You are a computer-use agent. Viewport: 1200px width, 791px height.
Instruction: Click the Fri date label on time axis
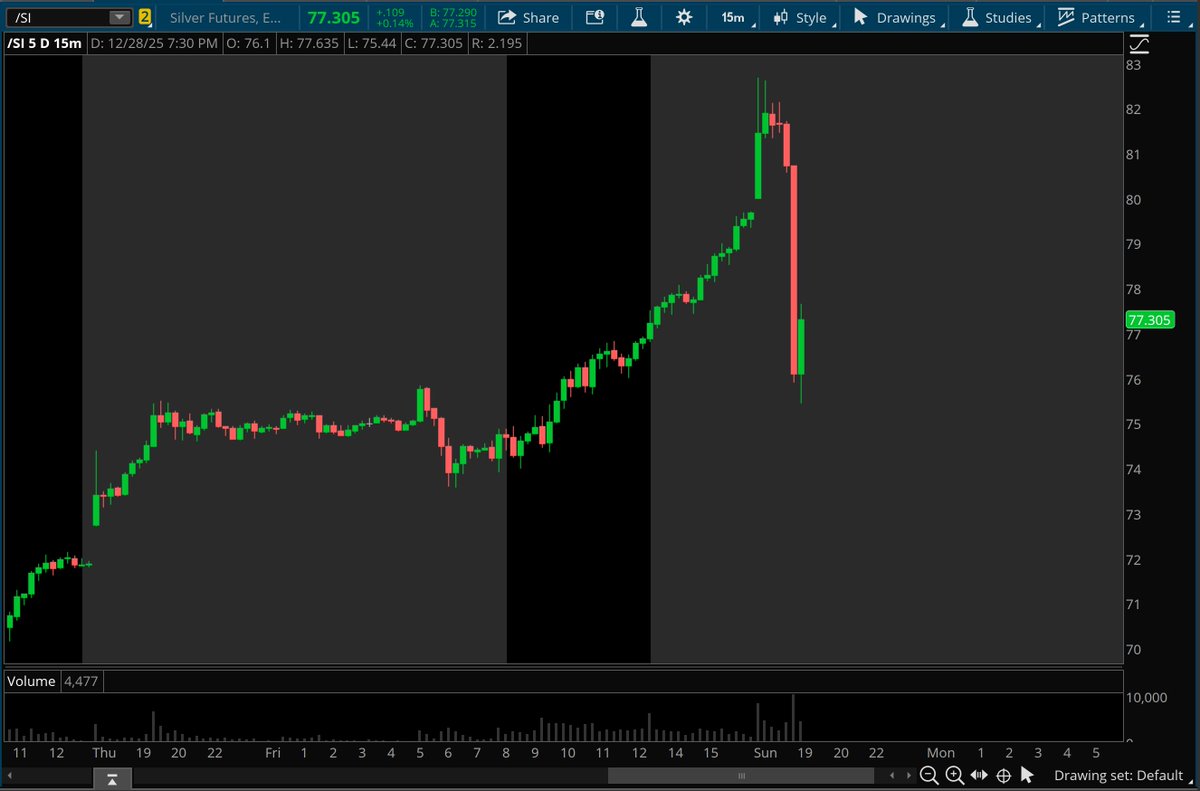(273, 752)
